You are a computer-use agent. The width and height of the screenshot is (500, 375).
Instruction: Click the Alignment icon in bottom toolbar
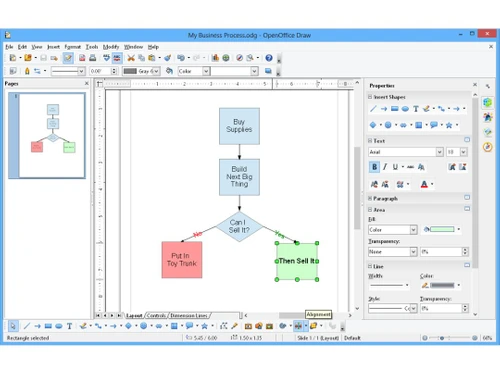(x=298, y=326)
